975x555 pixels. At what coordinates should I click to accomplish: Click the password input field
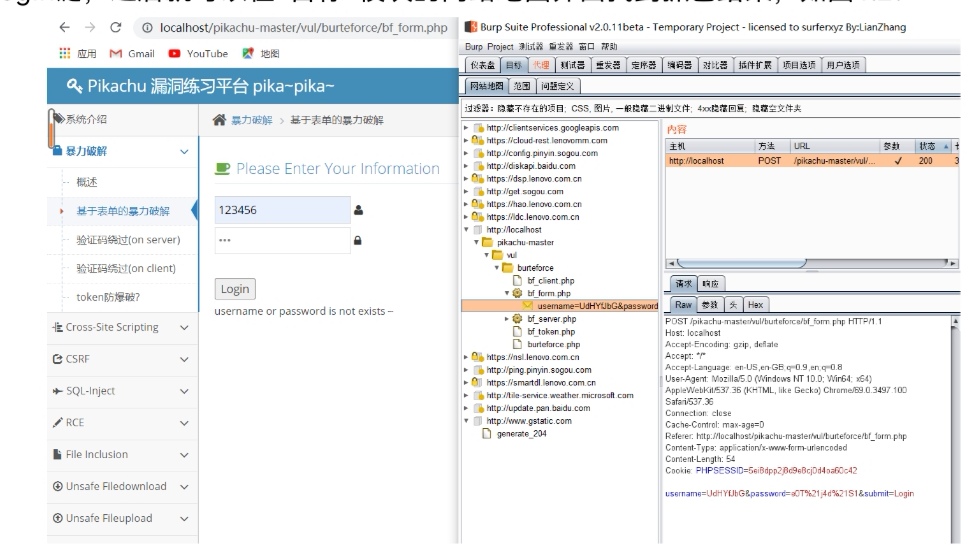click(x=283, y=241)
